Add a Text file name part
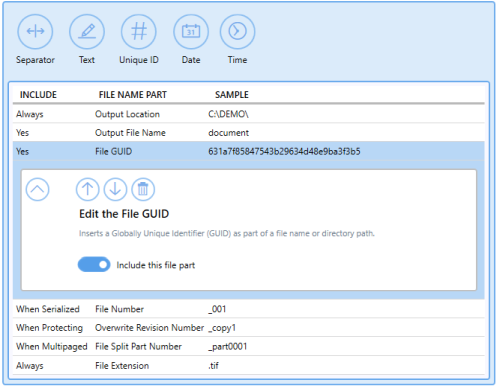 pyautogui.click(x=87, y=32)
